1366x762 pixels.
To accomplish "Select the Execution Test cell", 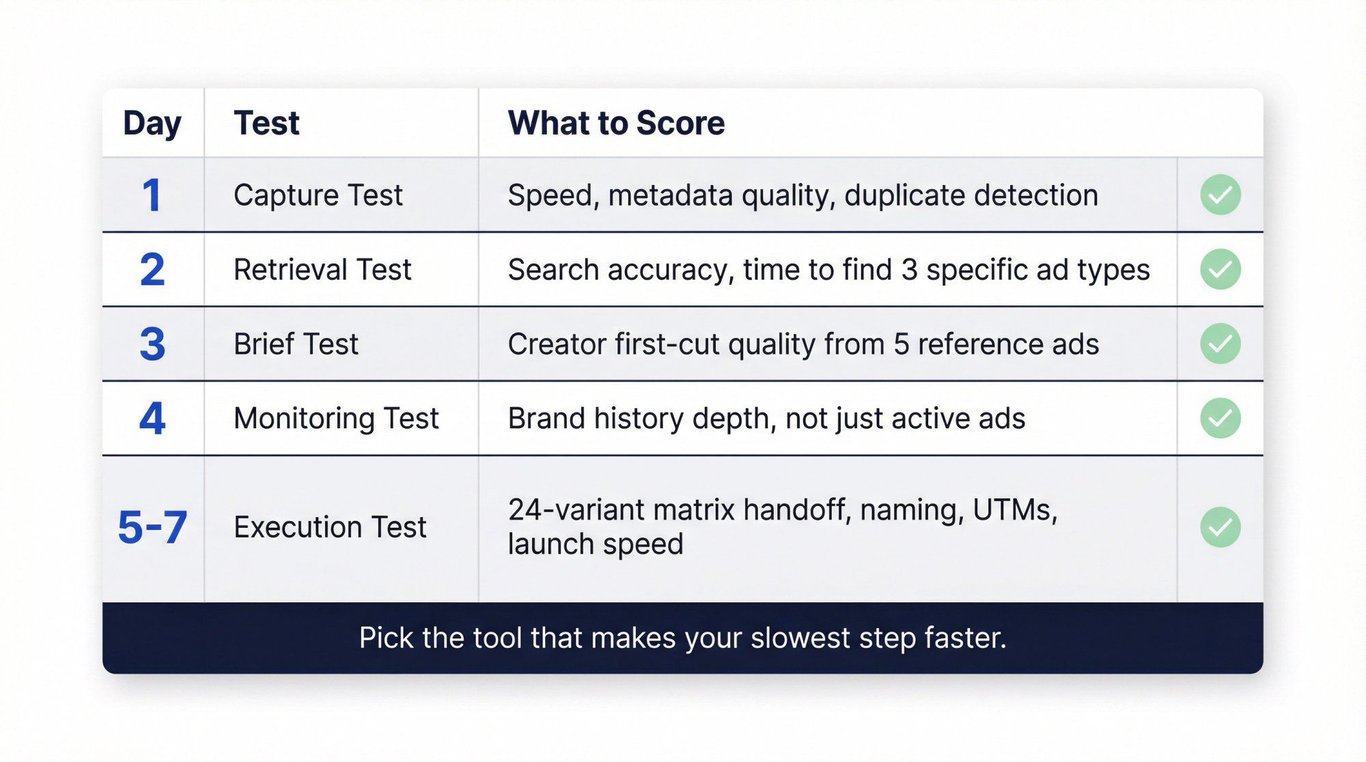I will click(330, 527).
